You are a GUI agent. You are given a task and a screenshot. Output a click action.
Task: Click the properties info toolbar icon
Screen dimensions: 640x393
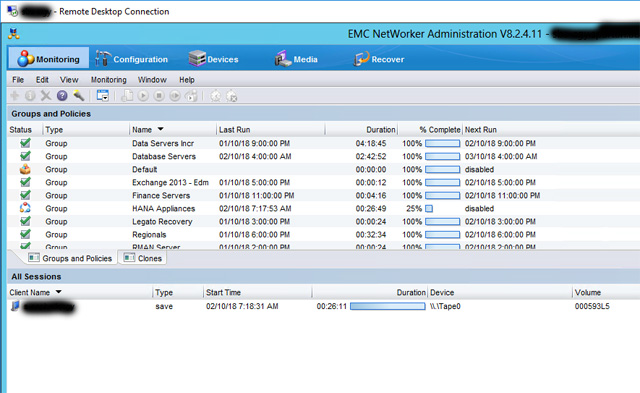(x=30, y=96)
